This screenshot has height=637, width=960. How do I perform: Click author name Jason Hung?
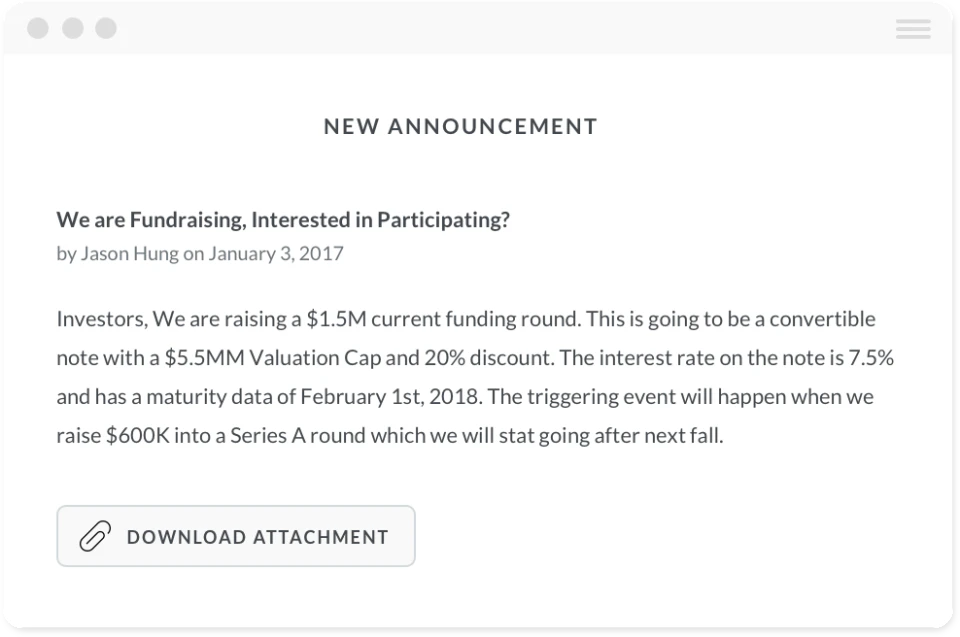pos(129,253)
